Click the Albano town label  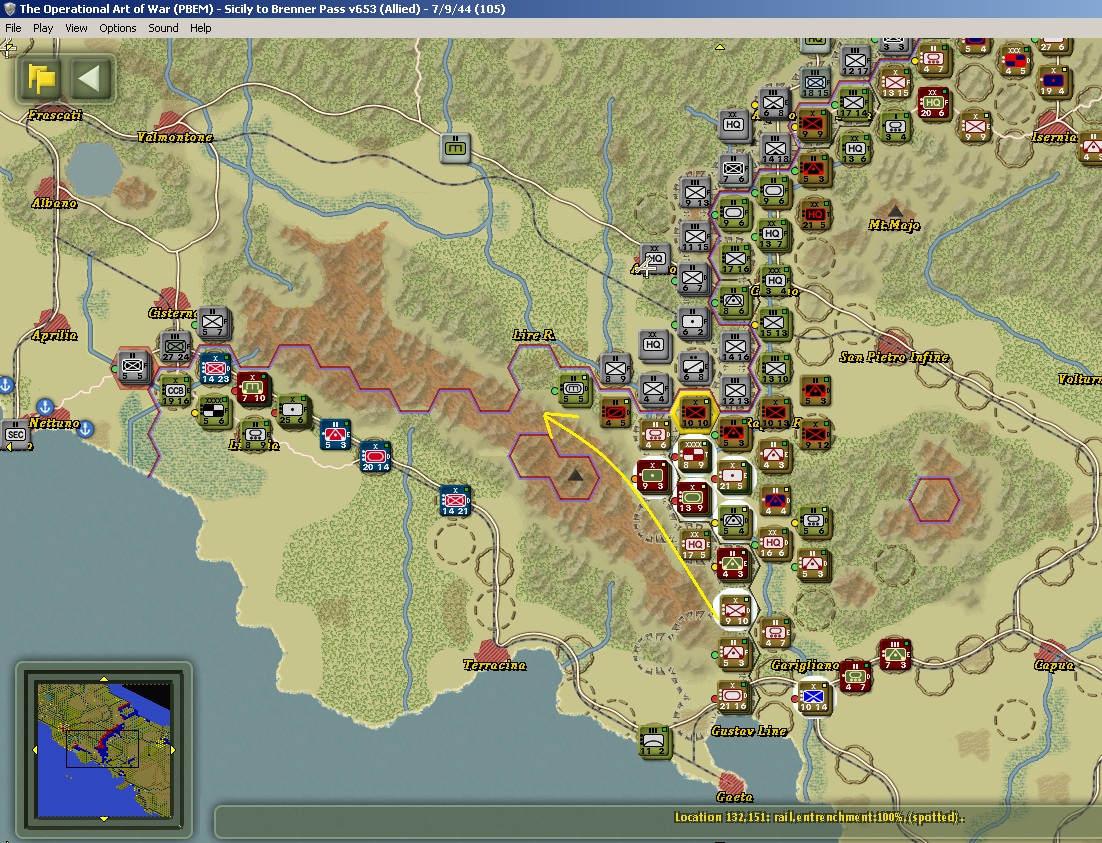[x=54, y=203]
